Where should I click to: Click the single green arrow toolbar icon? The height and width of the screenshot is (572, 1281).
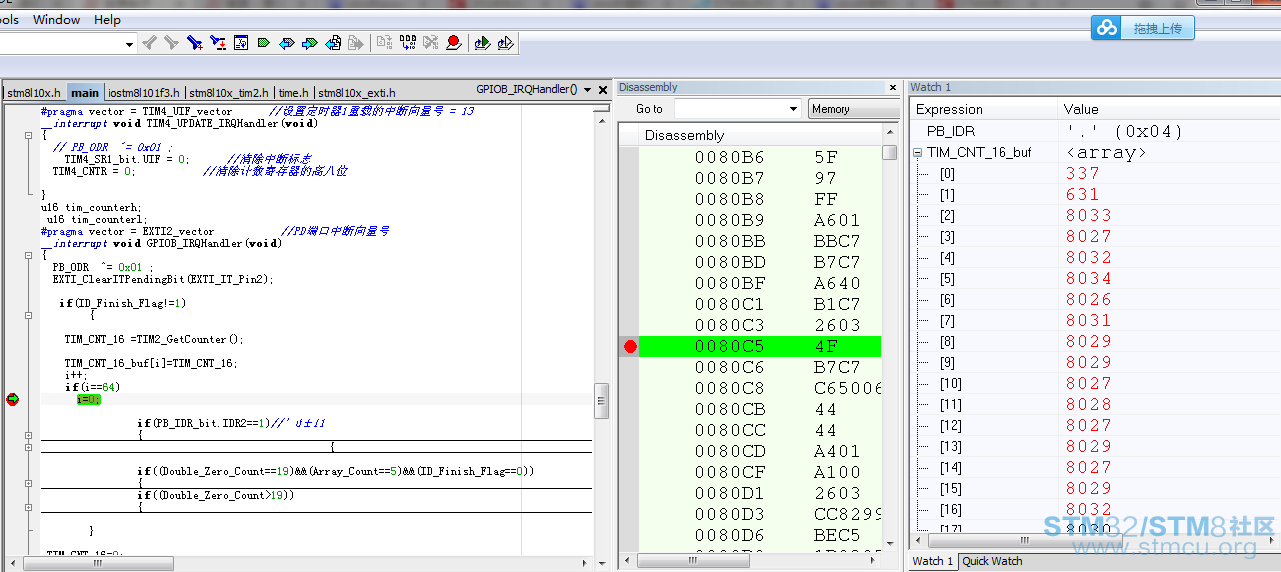point(264,43)
